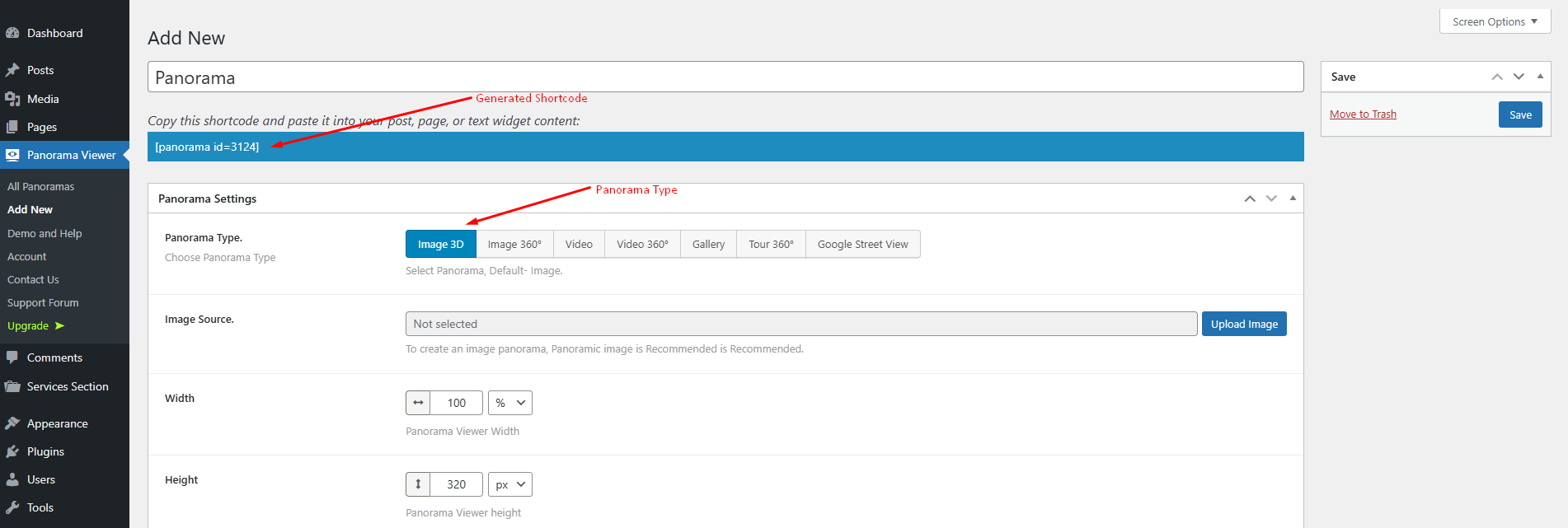Screen dimensions: 1568x528
Task: Open Demo and Help page
Action: point(45,233)
